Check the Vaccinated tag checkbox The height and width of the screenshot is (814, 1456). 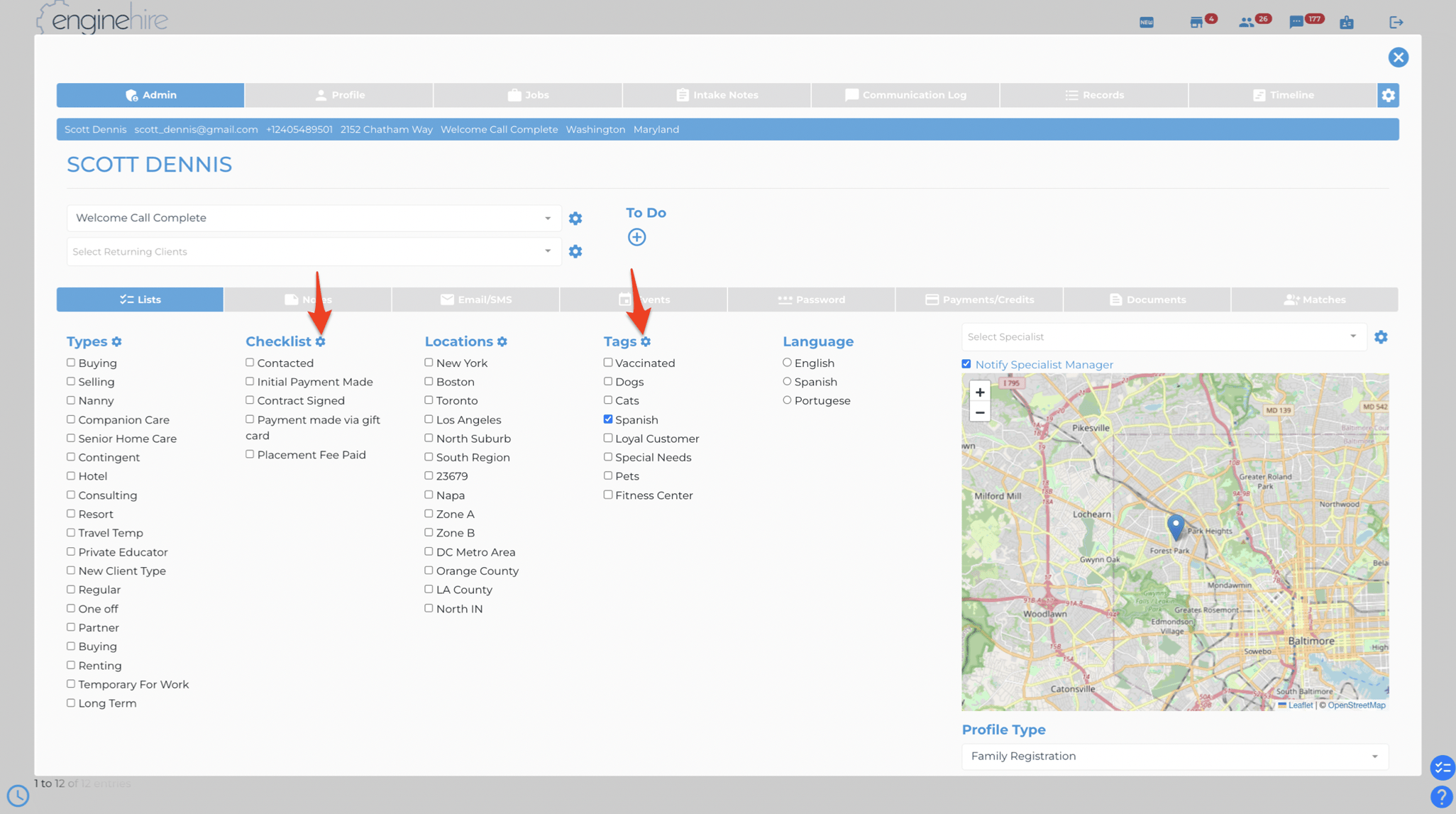point(608,362)
